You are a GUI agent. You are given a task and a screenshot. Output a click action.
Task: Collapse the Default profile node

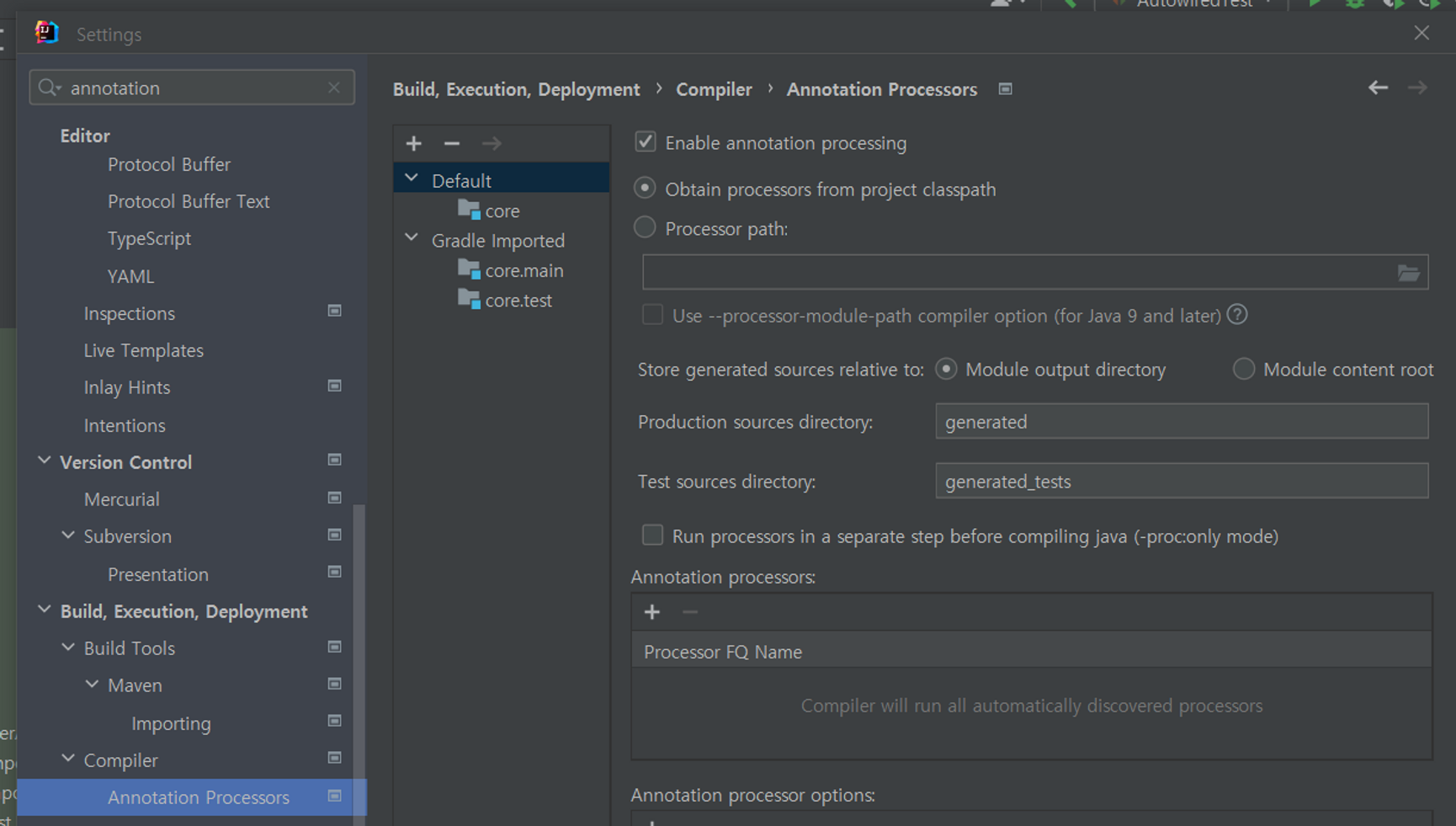[412, 179]
